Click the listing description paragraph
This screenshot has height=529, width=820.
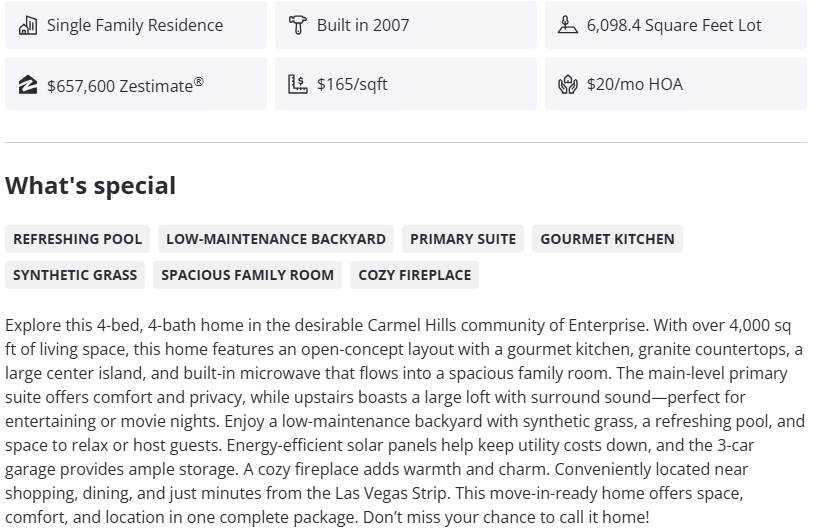click(x=405, y=421)
